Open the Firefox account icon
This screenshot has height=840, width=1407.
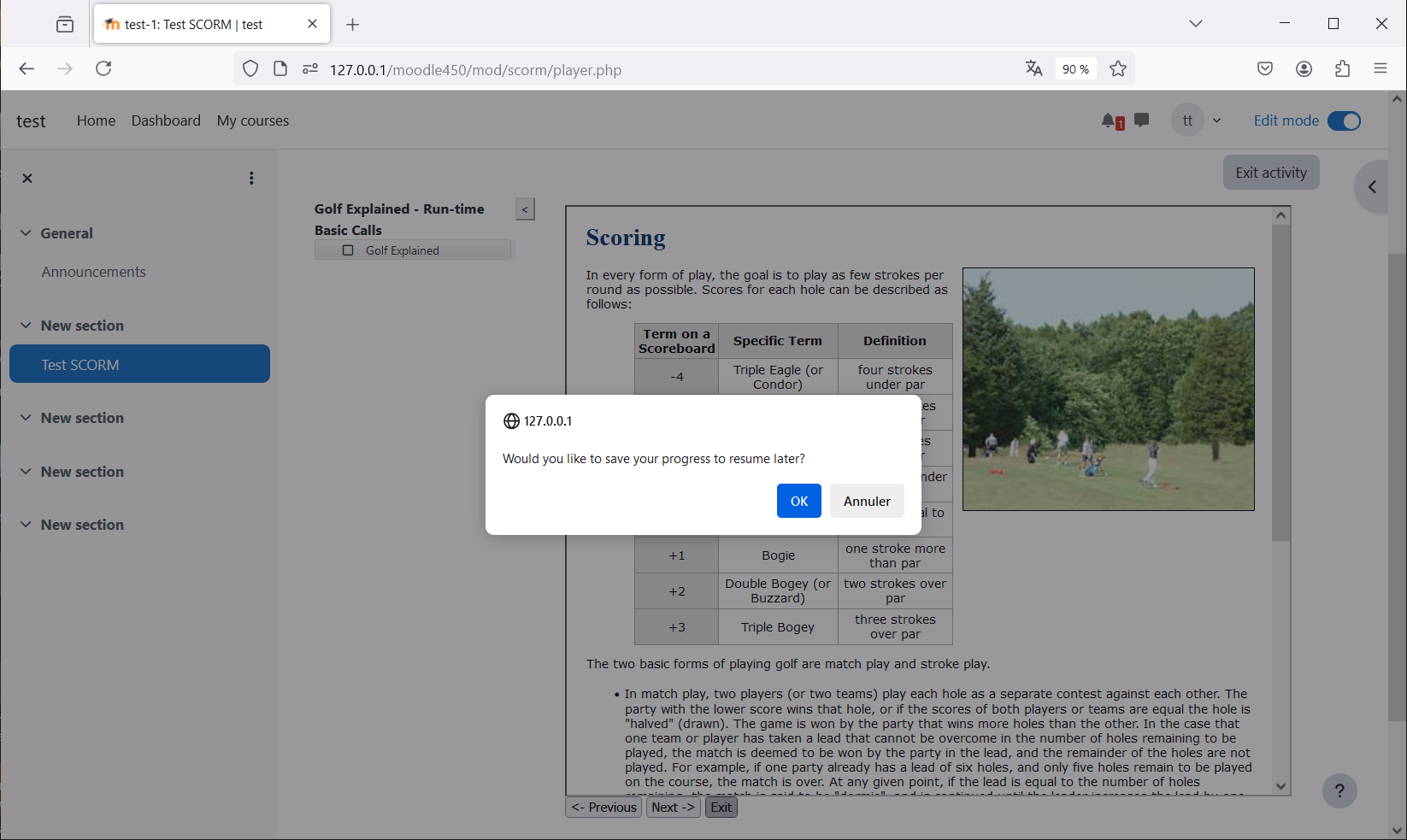pyautogui.click(x=1304, y=69)
